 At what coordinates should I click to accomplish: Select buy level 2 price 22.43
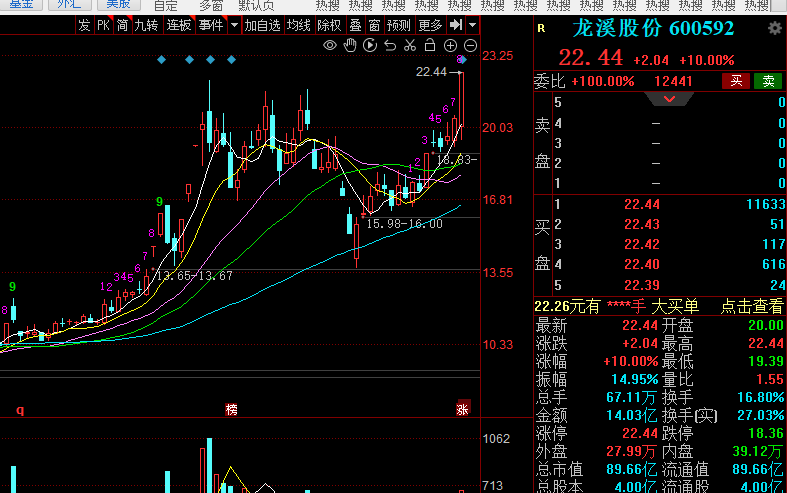pyautogui.click(x=642, y=224)
